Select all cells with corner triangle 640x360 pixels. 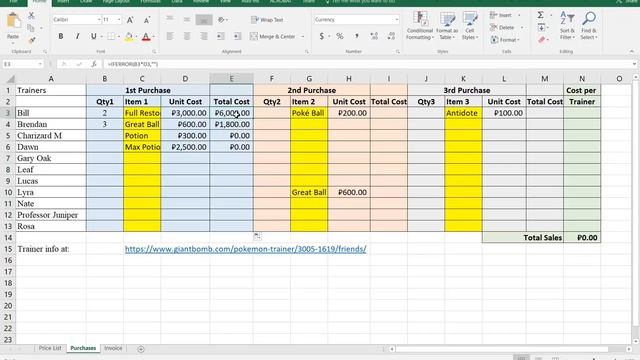[10, 79]
